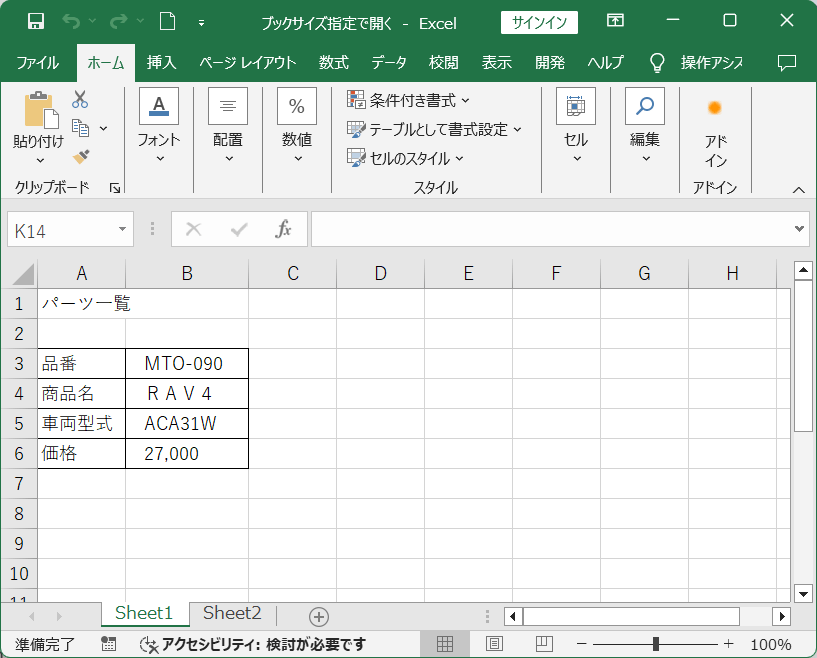The image size is (817, 658).
Task: Select row 5 header
Action: [x=19, y=424]
